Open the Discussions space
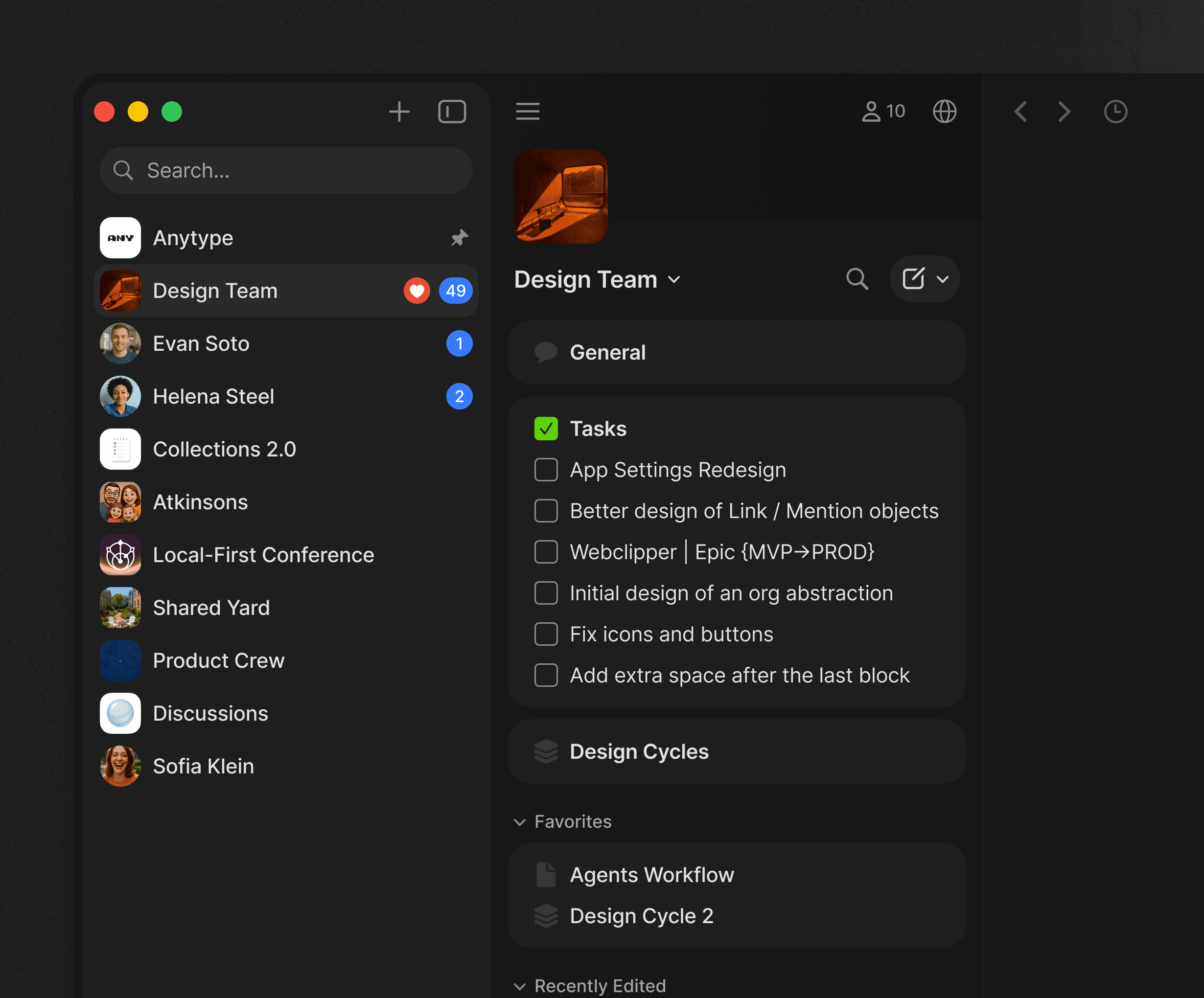The height and width of the screenshot is (998, 1204). [x=286, y=713]
